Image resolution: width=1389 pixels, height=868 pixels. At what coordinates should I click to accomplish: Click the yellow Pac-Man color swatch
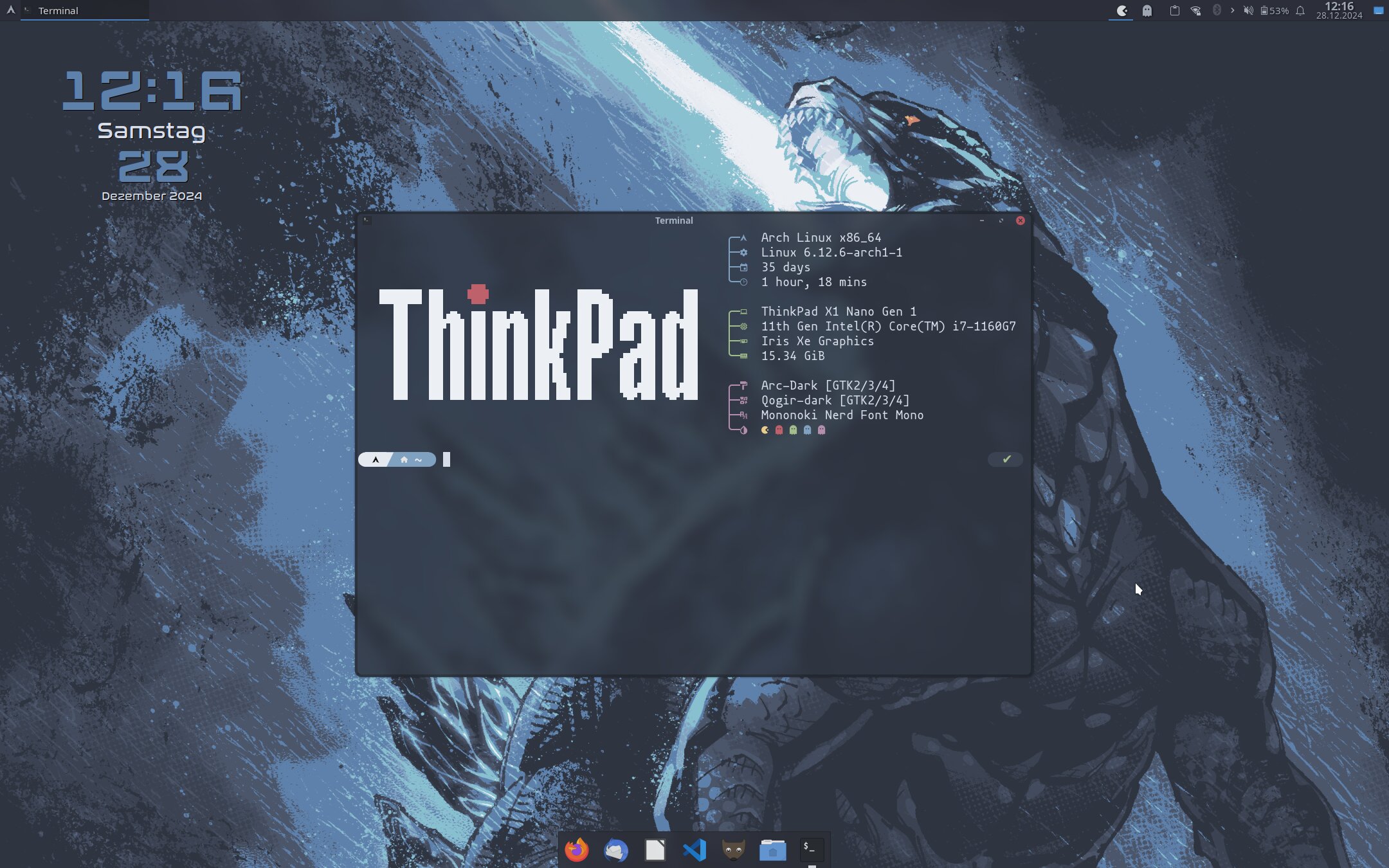765,430
